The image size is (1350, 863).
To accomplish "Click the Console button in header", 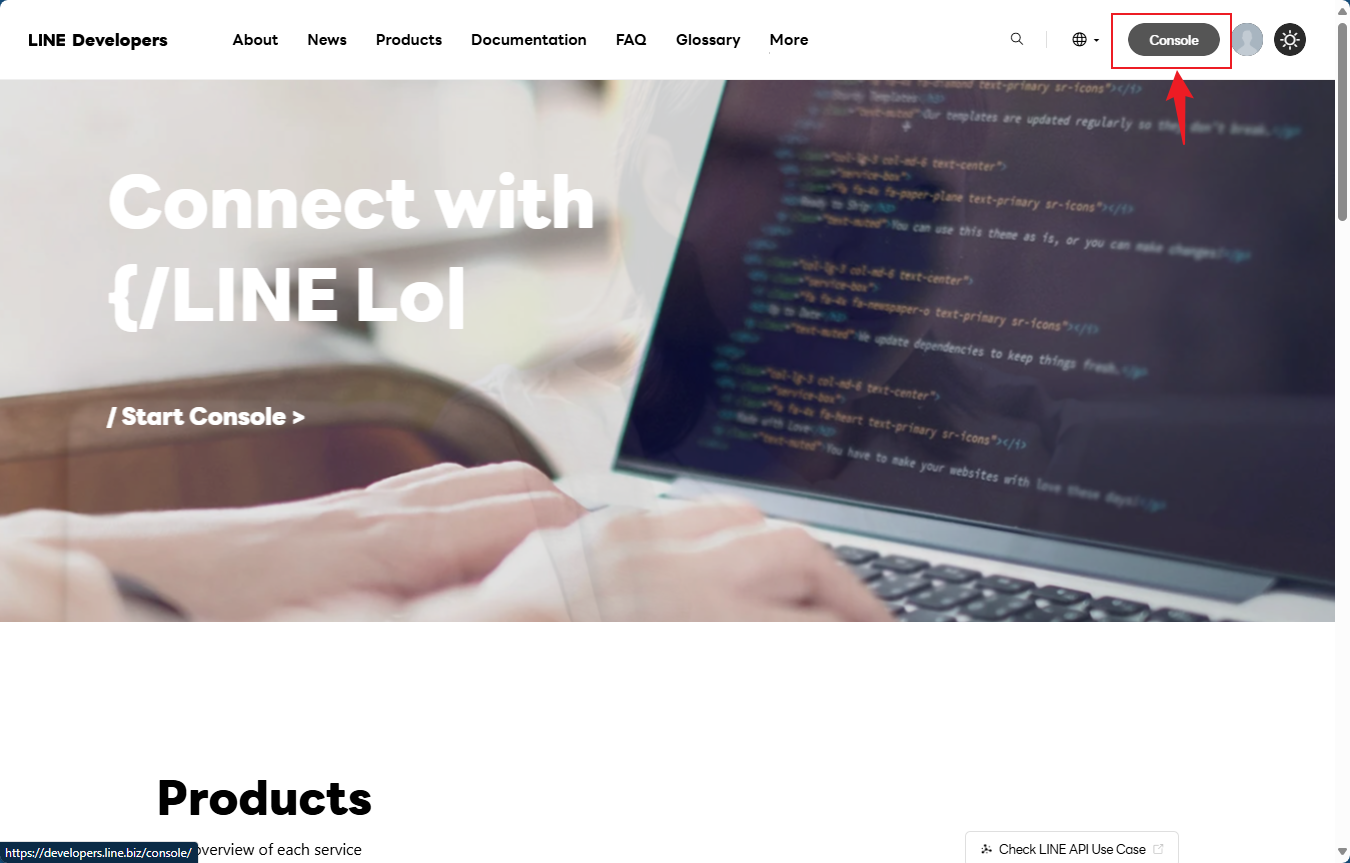I will coord(1174,40).
